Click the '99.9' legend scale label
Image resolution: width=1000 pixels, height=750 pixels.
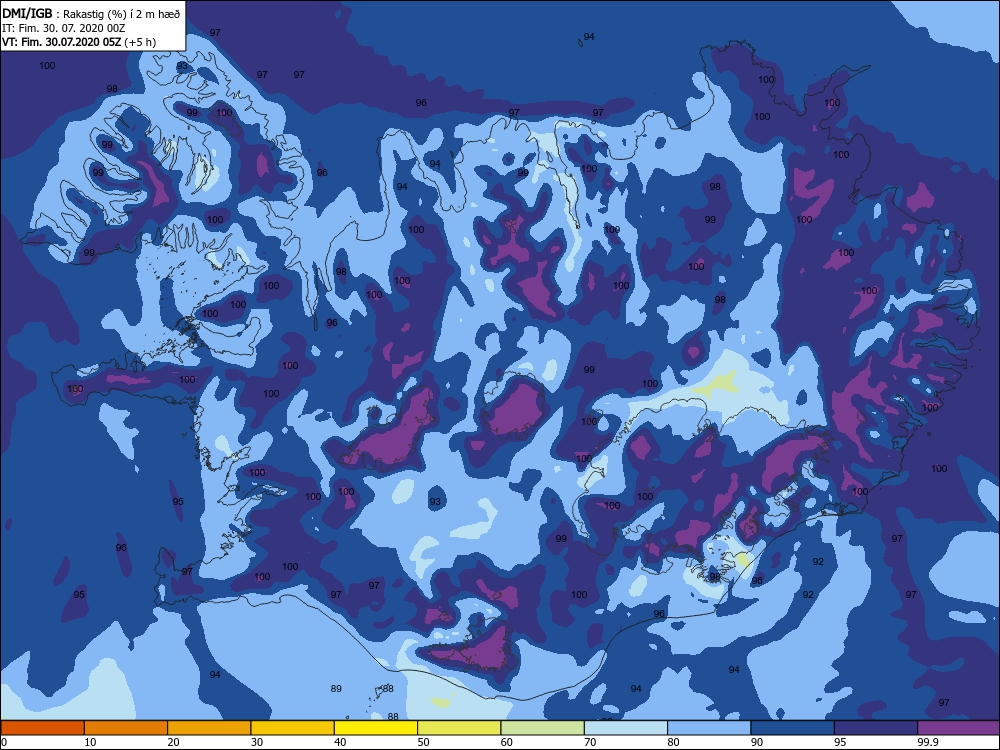pos(928,742)
